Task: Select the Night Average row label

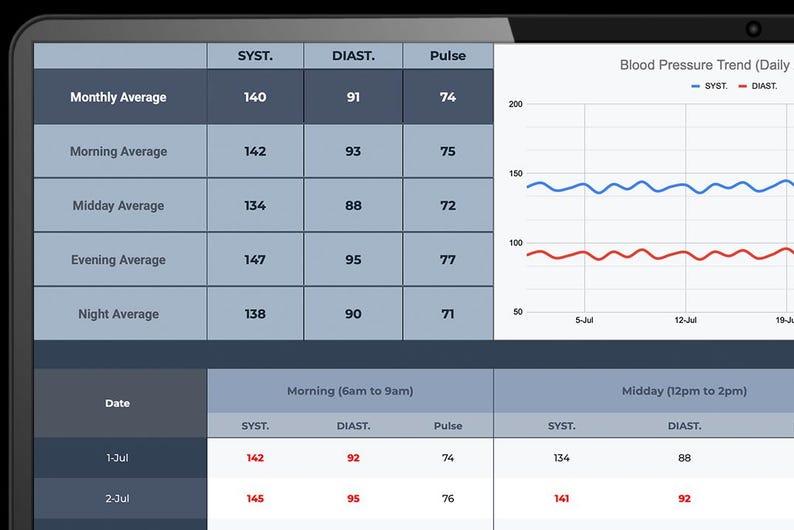Action: 118,314
